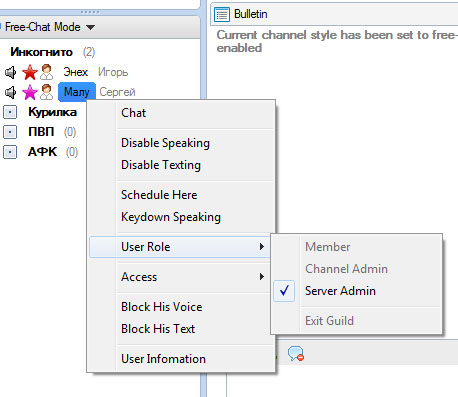Open the Access submenu arrow
The height and width of the screenshot is (397, 458).
click(x=262, y=277)
